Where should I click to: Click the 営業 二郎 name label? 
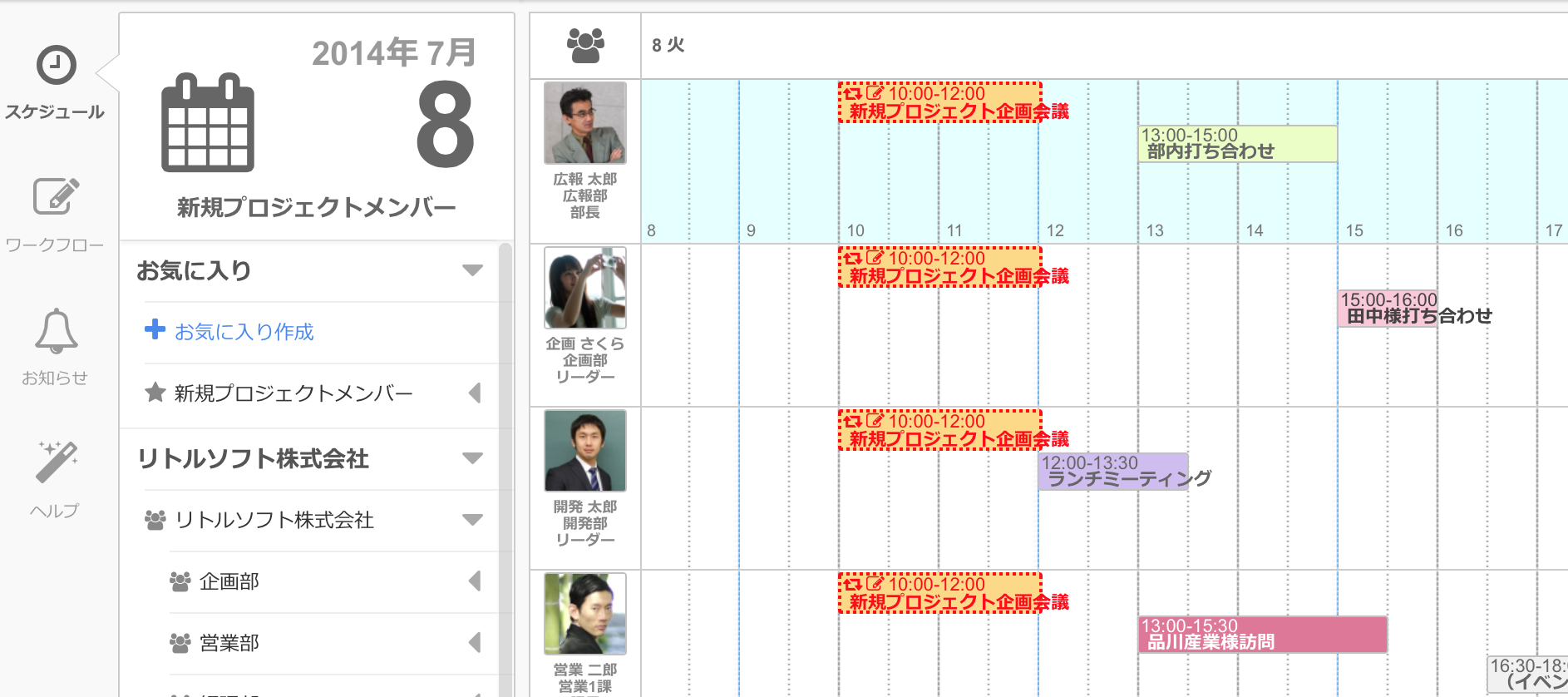point(585,670)
